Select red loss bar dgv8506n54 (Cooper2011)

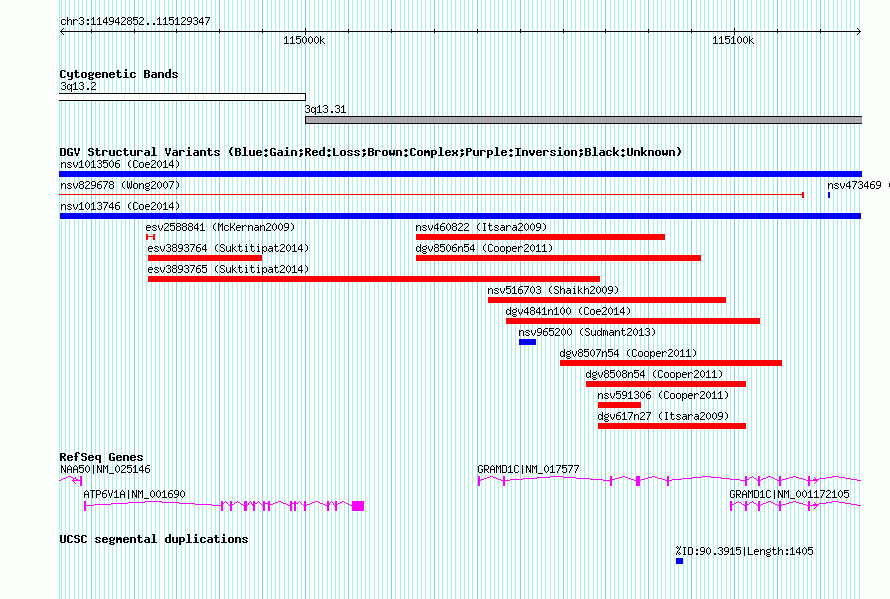coord(559,258)
